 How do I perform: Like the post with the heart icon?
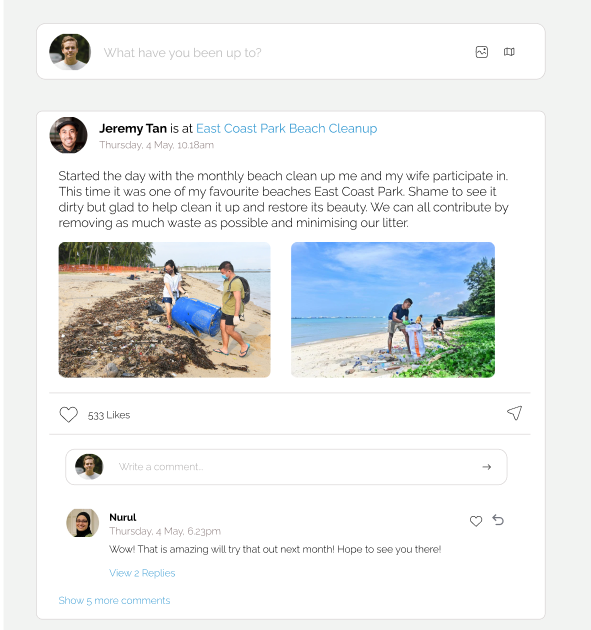click(x=68, y=415)
